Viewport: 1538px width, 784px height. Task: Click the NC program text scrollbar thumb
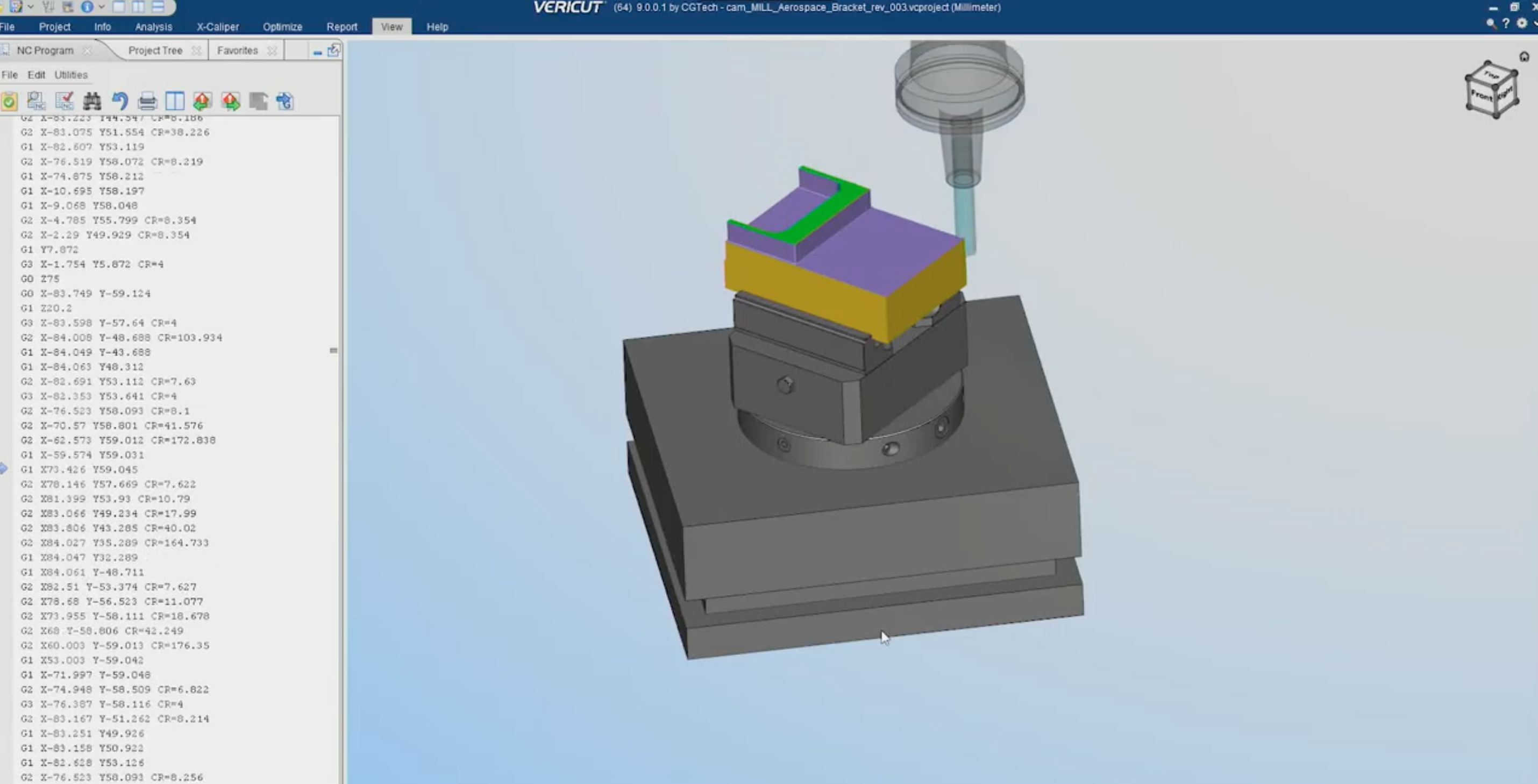coord(334,351)
